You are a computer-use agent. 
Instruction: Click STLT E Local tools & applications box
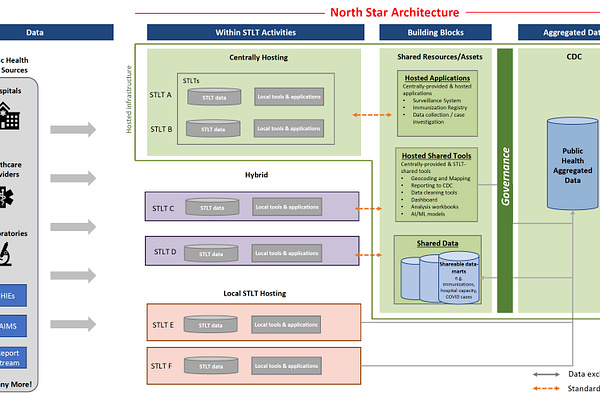click(286, 325)
